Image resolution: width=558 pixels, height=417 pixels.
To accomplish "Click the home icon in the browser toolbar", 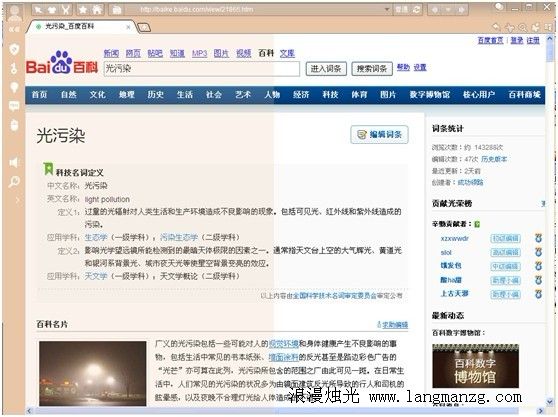I will pyautogui.click(x=98, y=10).
